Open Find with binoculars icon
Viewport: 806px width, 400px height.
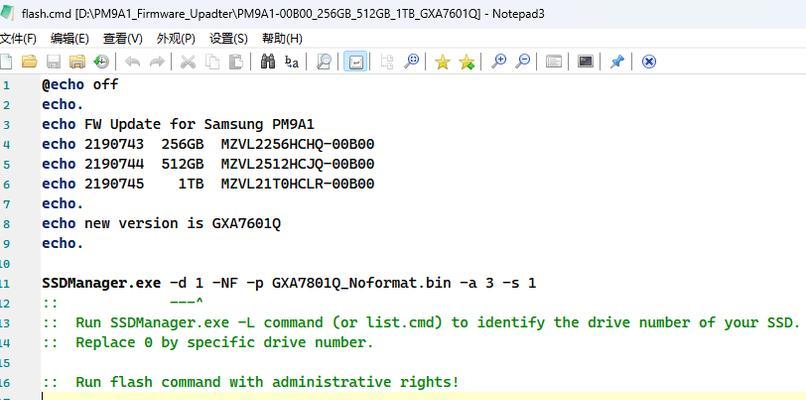267,62
